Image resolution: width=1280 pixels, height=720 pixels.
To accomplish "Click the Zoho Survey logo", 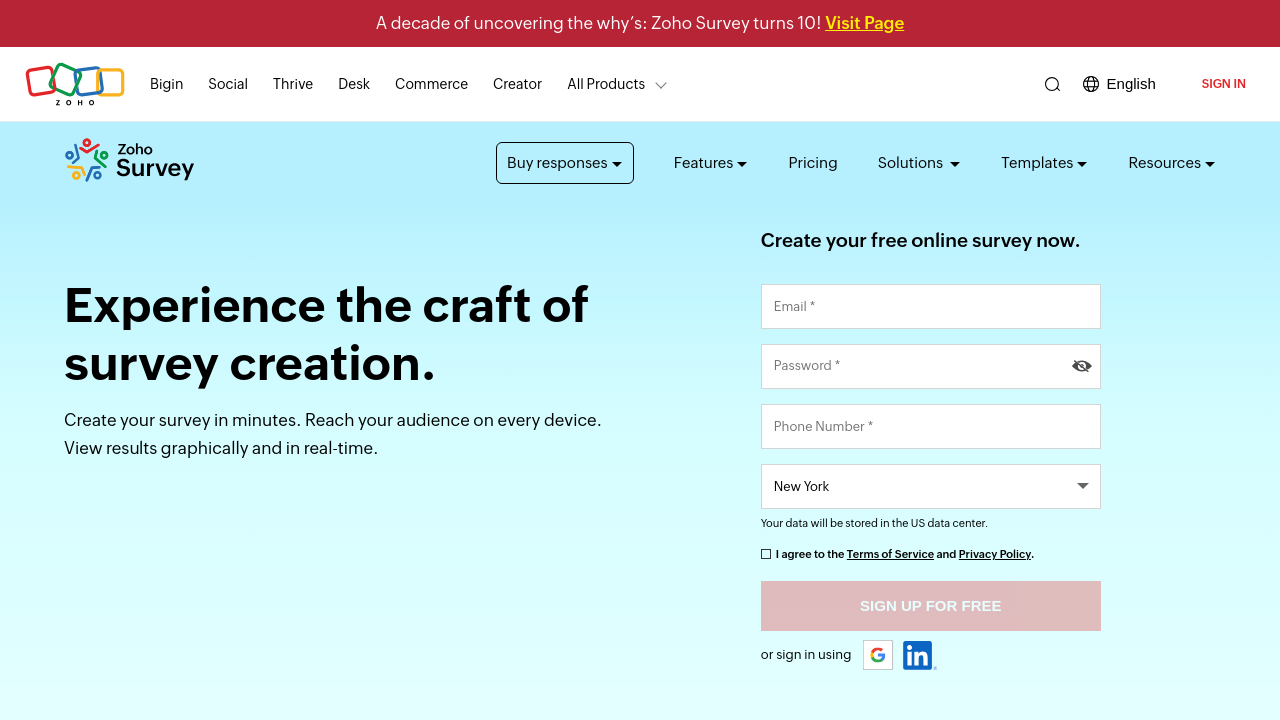I will 130,161.
